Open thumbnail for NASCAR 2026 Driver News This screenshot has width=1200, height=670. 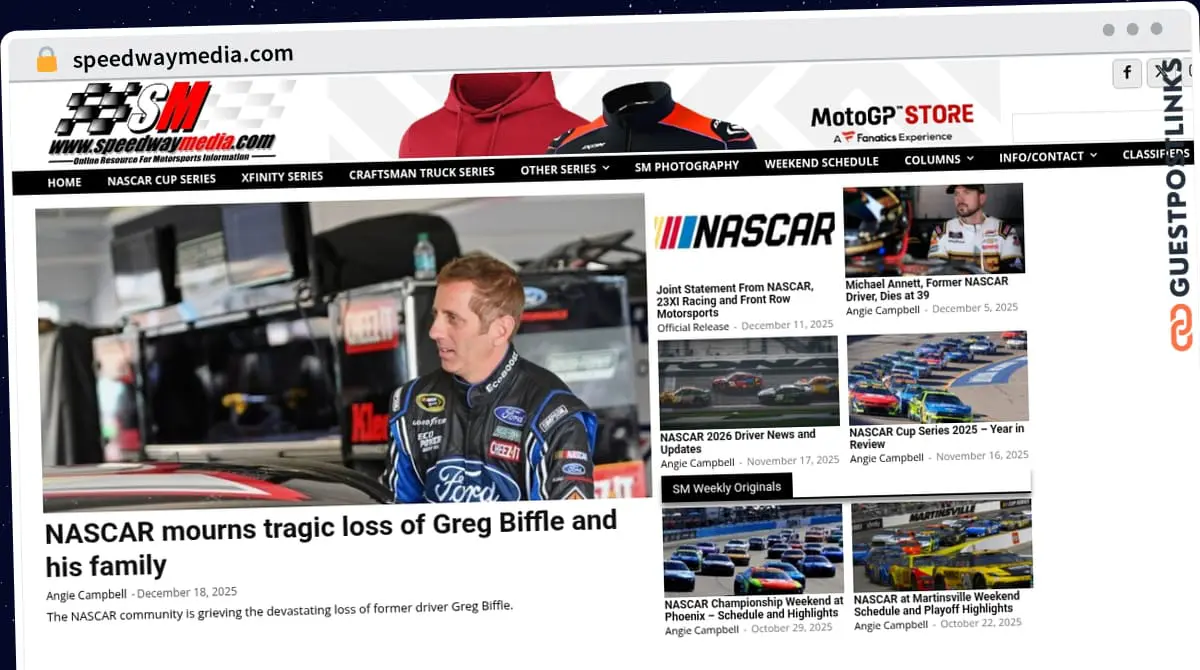749,383
